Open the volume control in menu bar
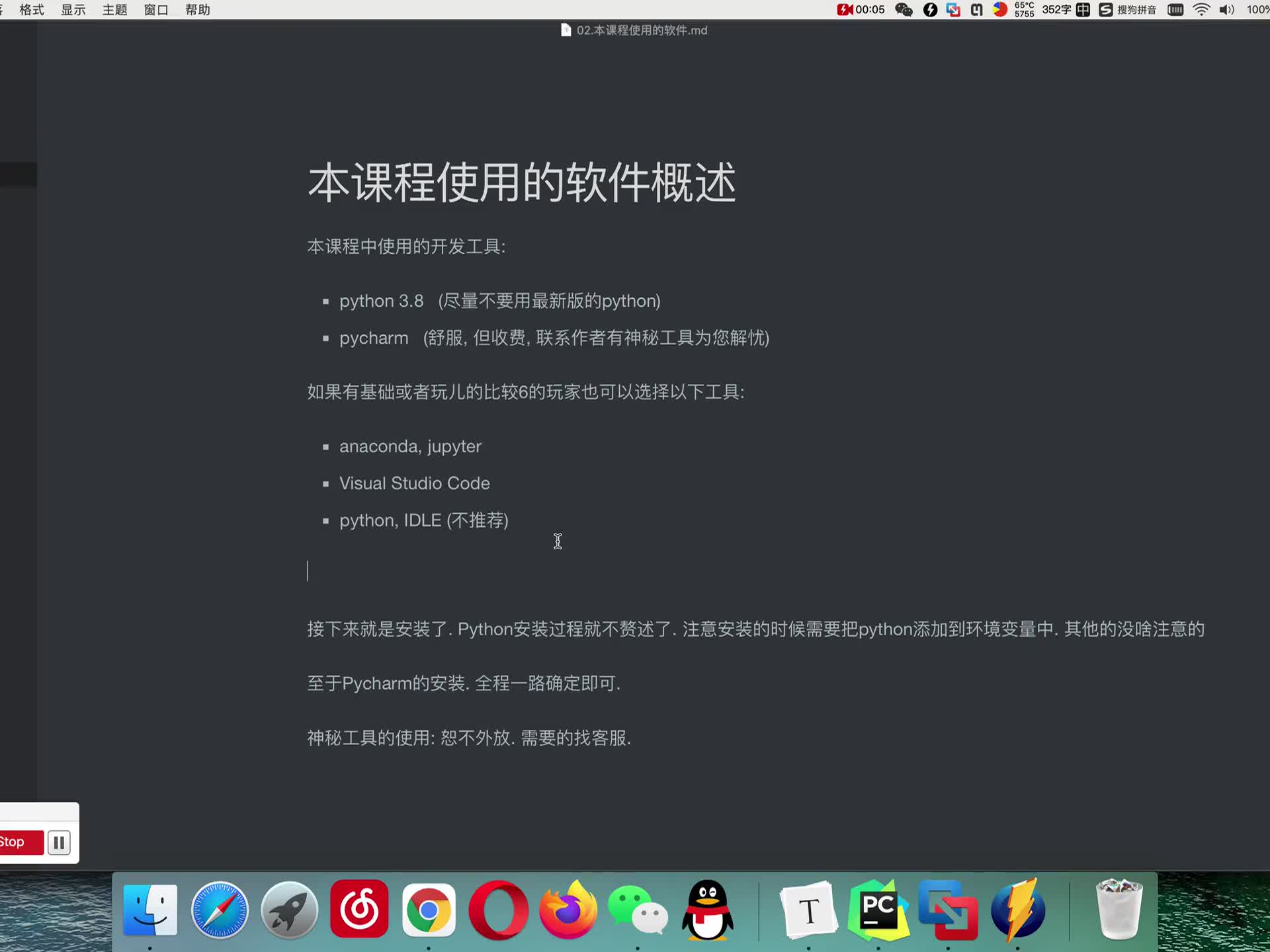Screen dimensions: 1270x952 (1227, 10)
